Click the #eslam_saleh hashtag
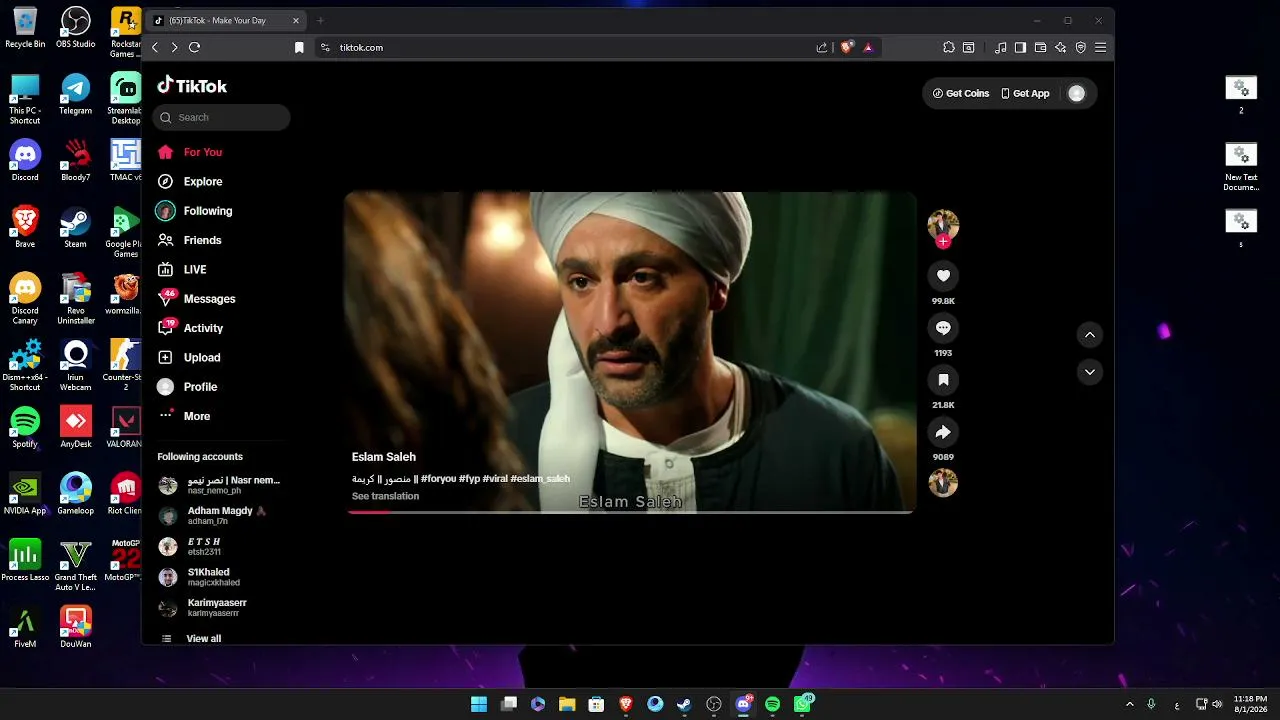Image resolution: width=1280 pixels, height=720 pixels. [540, 479]
